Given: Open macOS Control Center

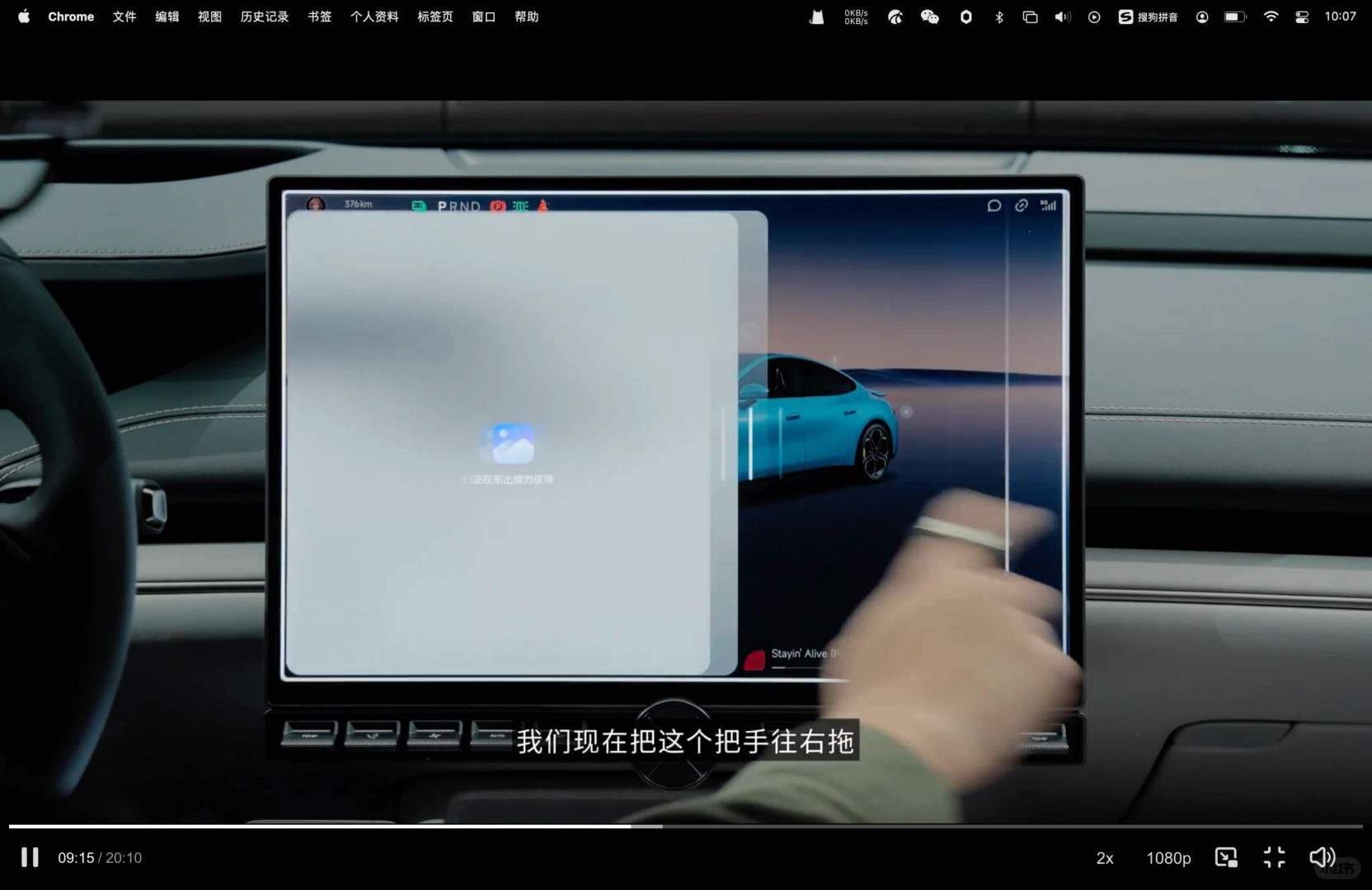Looking at the screenshot, I should (x=1302, y=16).
